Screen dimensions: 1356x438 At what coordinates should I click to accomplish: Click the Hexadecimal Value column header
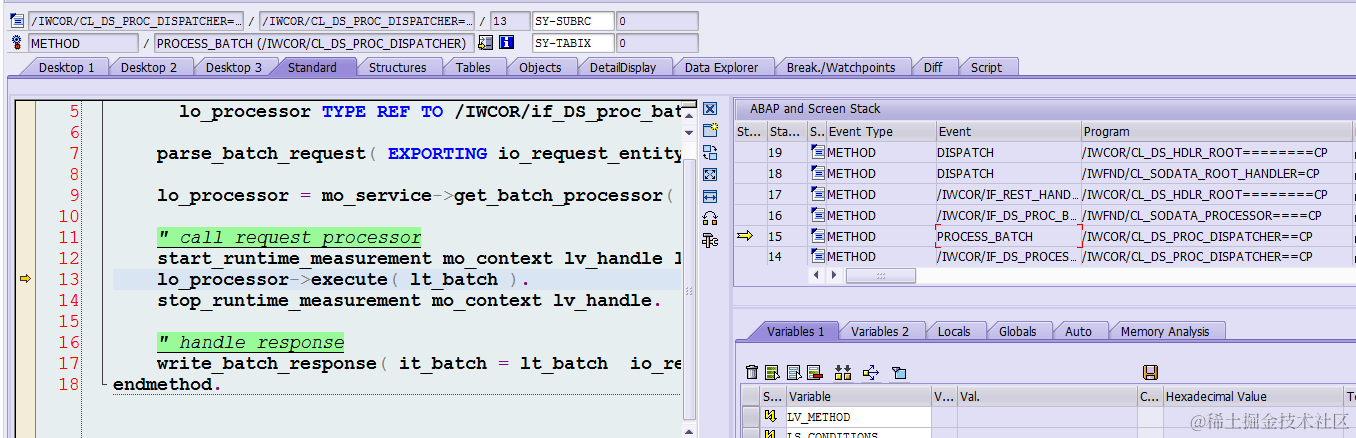(1252, 397)
